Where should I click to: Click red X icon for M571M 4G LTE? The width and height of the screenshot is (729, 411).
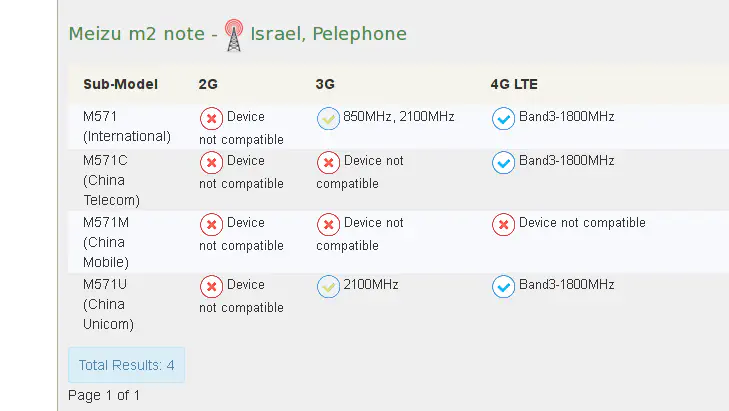[504, 224]
